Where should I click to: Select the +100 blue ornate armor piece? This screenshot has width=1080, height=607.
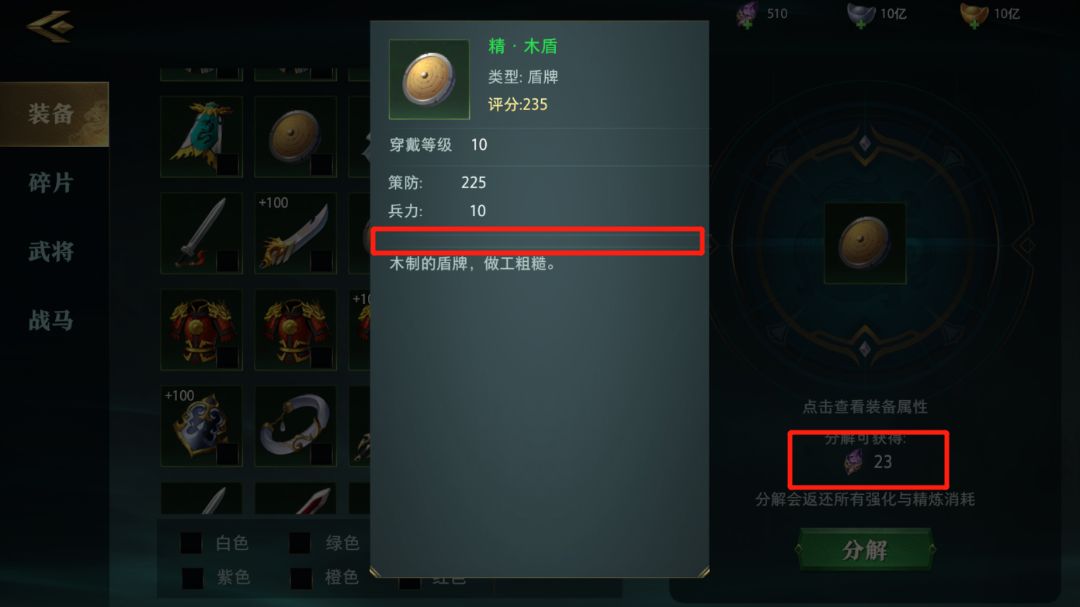(x=201, y=426)
